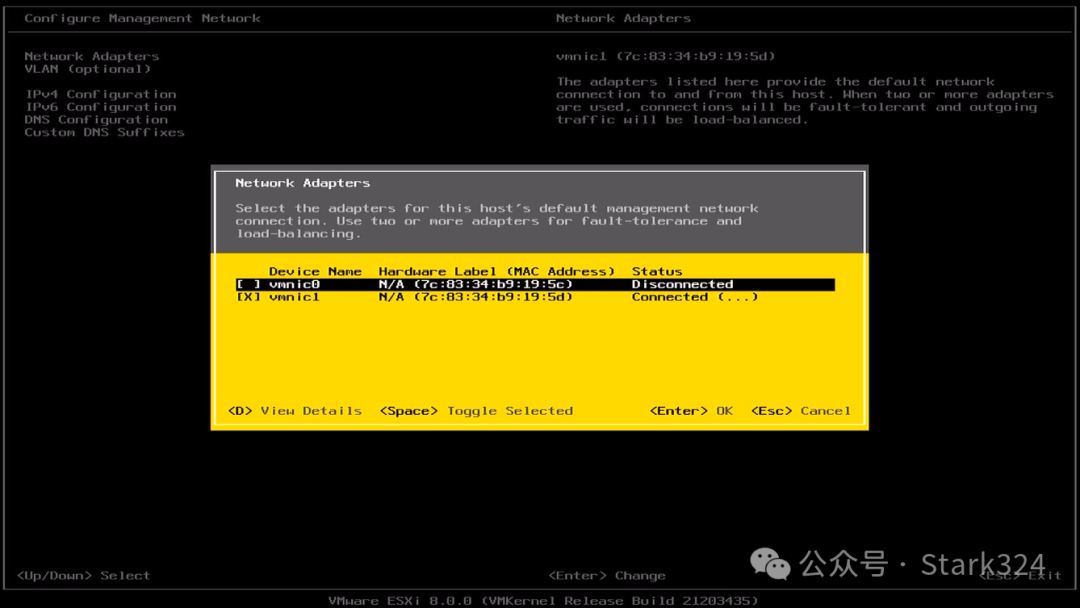Click the <Up/Down> Select hint
The height and width of the screenshot is (608, 1080).
(83, 576)
